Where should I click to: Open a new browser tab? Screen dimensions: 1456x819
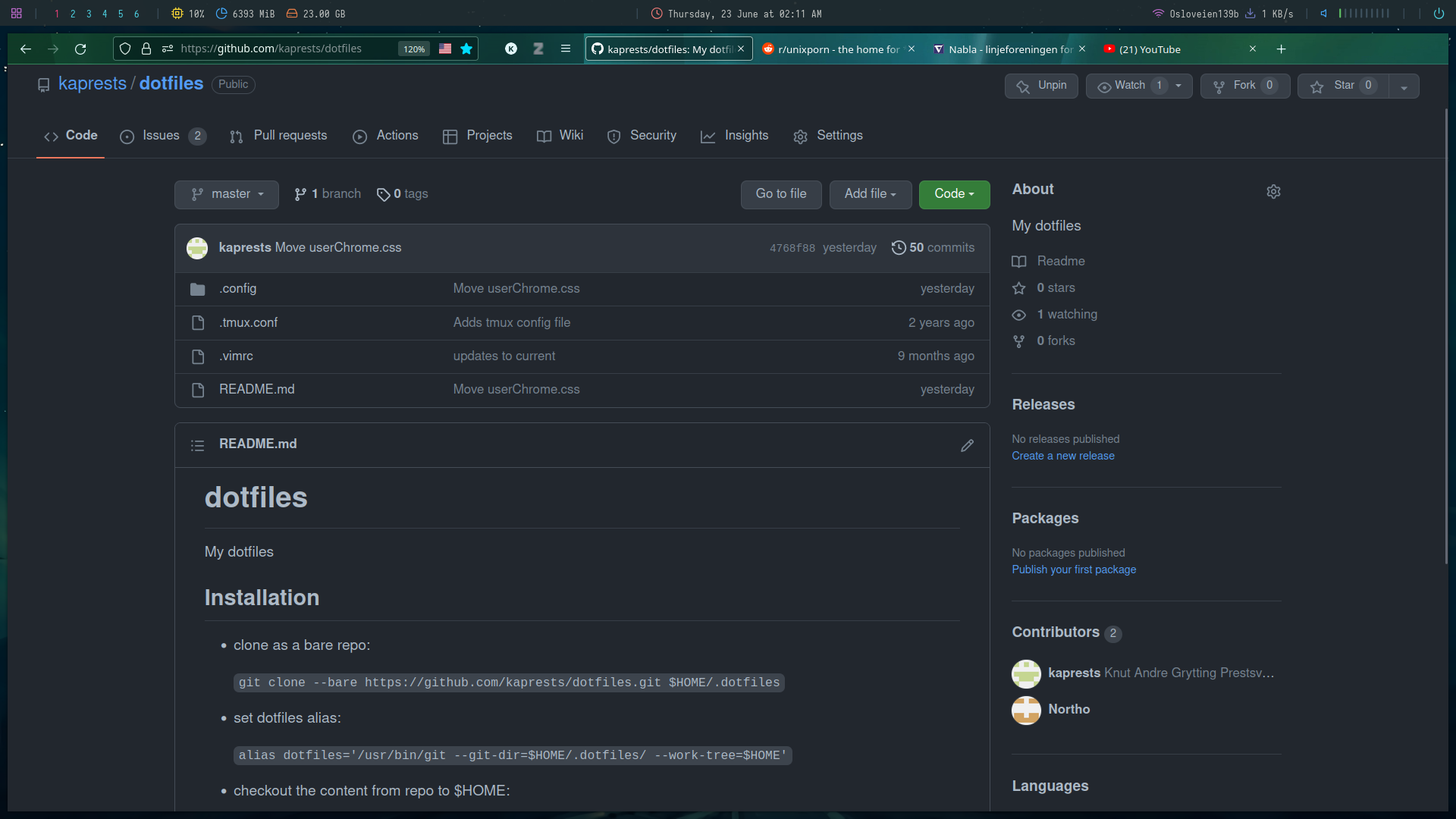click(1281, 49)
